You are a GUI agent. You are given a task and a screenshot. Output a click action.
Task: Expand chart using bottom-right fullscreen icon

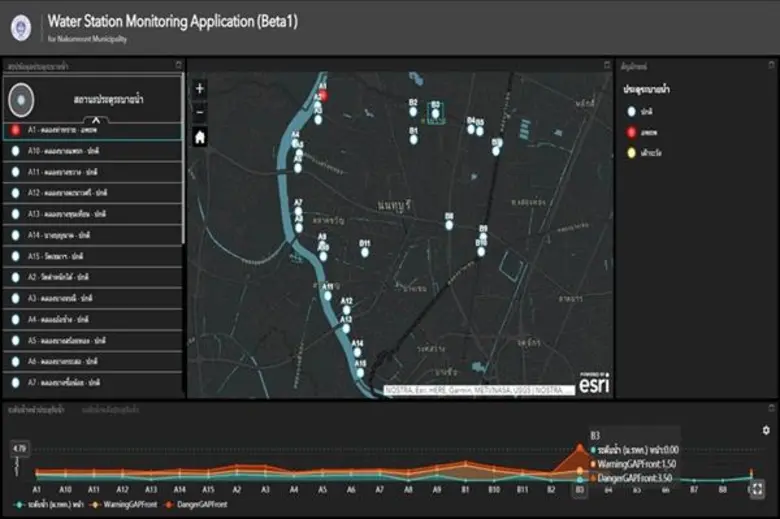(x=757, y=489)
